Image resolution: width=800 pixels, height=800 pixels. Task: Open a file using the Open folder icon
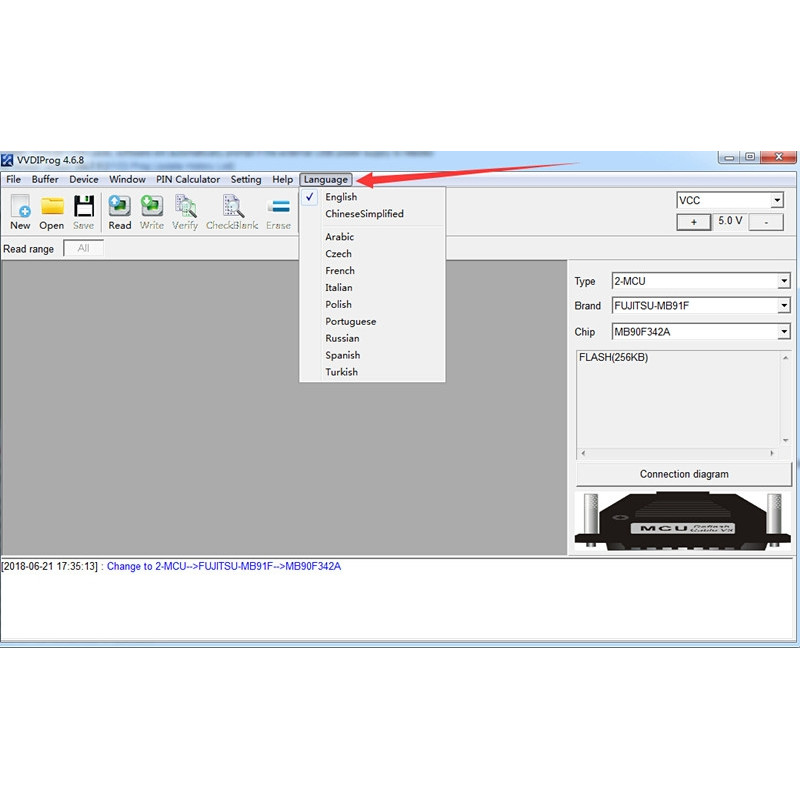tap(52, 212)
